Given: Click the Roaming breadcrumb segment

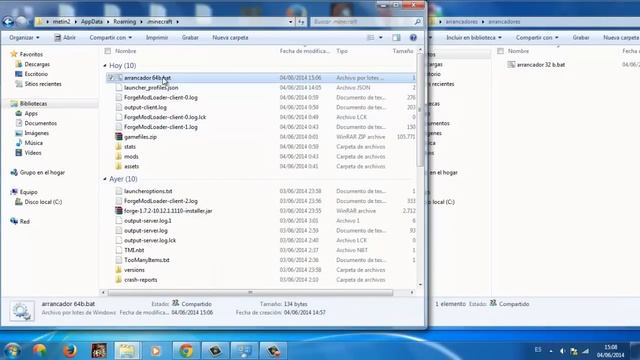Looking at the screenshot, I should coord(124,22).
